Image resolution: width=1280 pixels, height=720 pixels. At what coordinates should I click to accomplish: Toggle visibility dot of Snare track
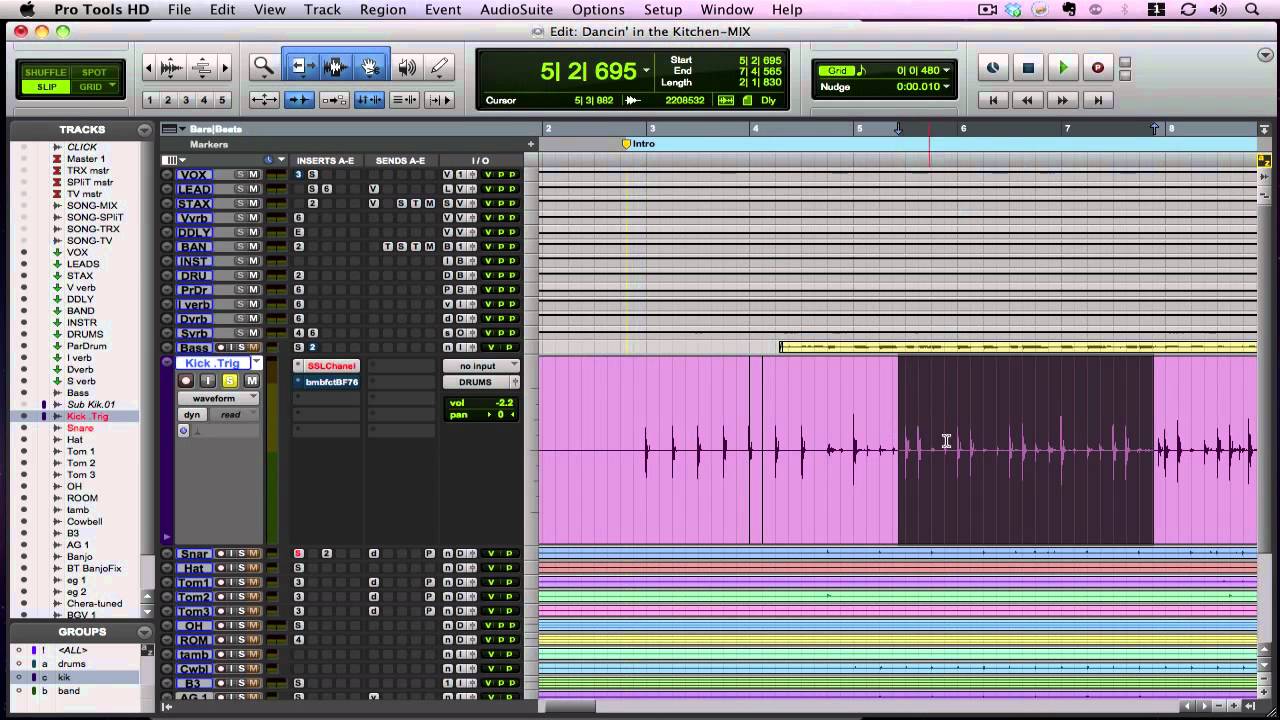coord(25,428)
